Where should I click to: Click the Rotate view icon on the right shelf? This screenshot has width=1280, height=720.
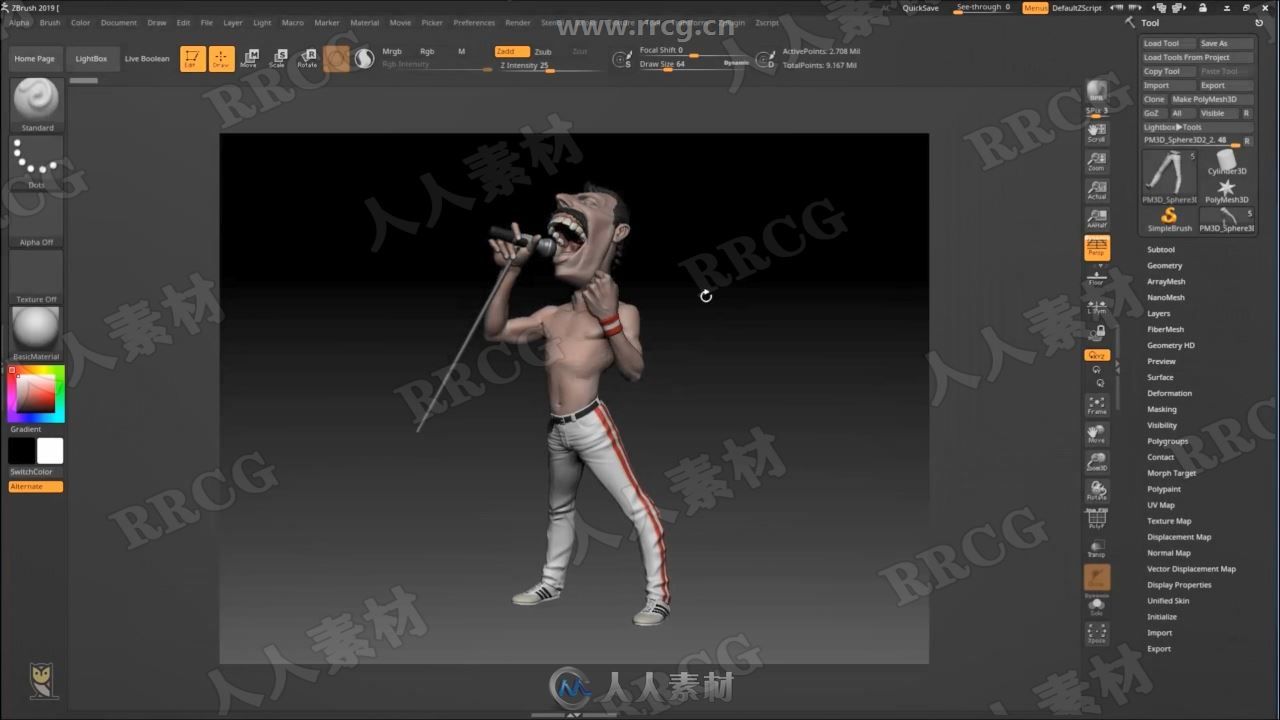click(x=1097, y=491)
